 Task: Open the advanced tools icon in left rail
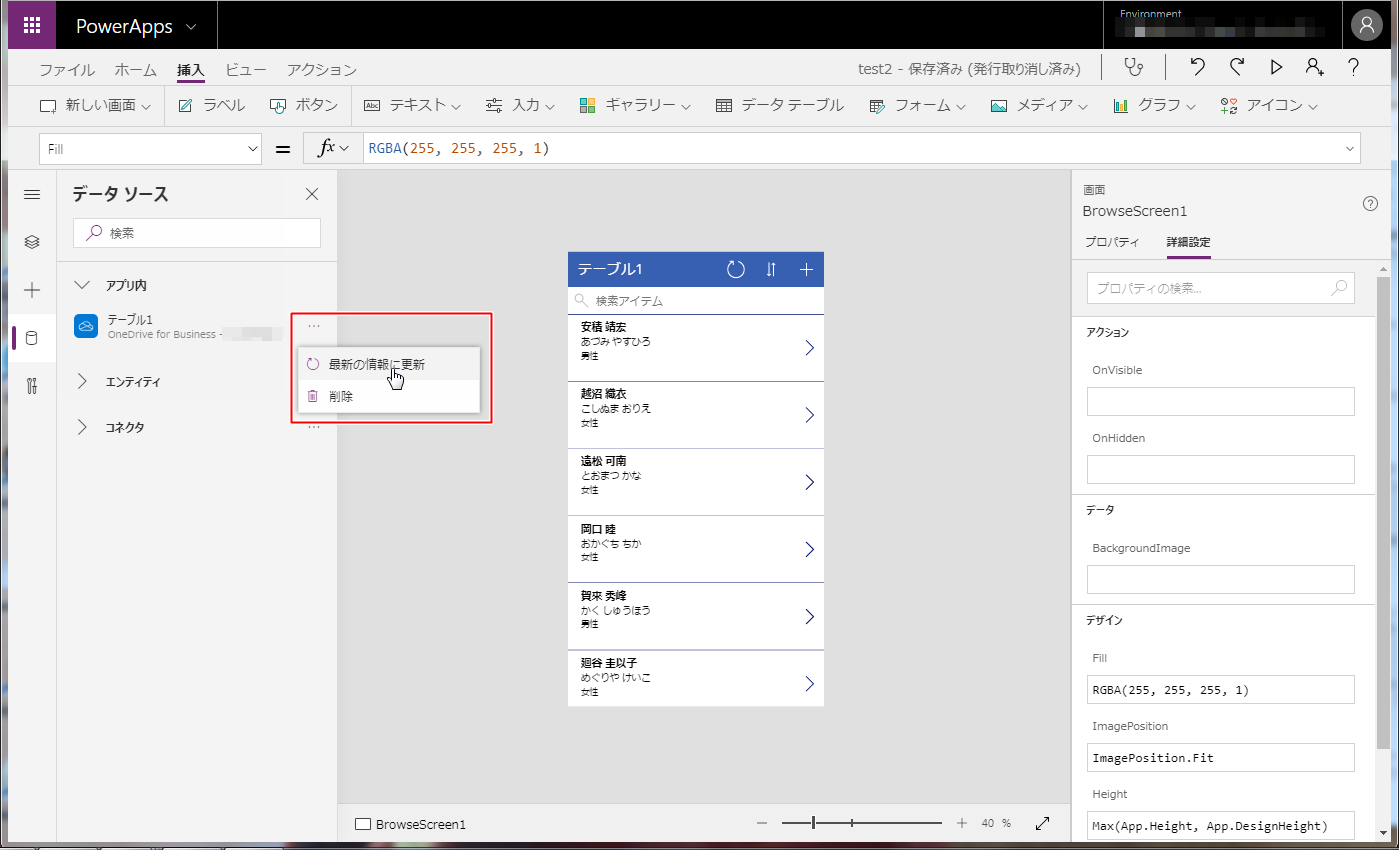(32, 386)
